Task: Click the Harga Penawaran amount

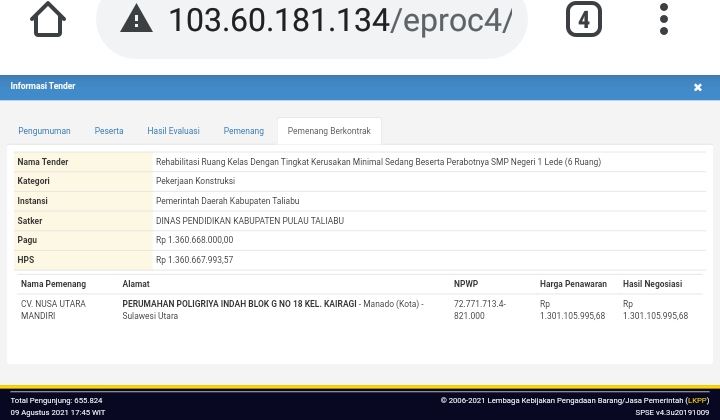Action: tap(573, 310)
